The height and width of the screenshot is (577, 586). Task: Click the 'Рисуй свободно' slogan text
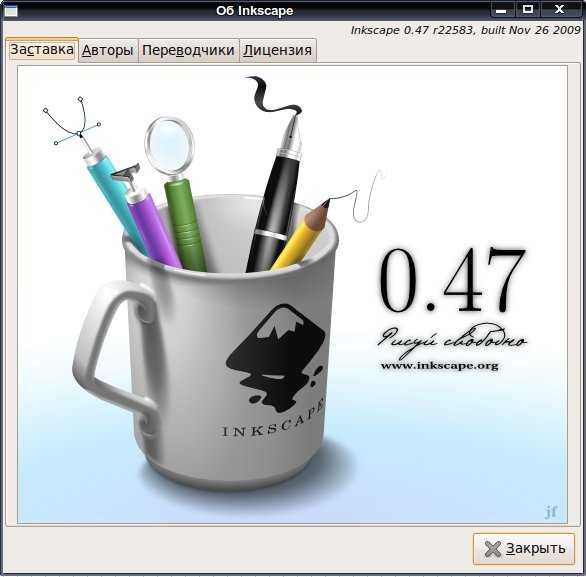pyautogui.click(x=452, y=340)
